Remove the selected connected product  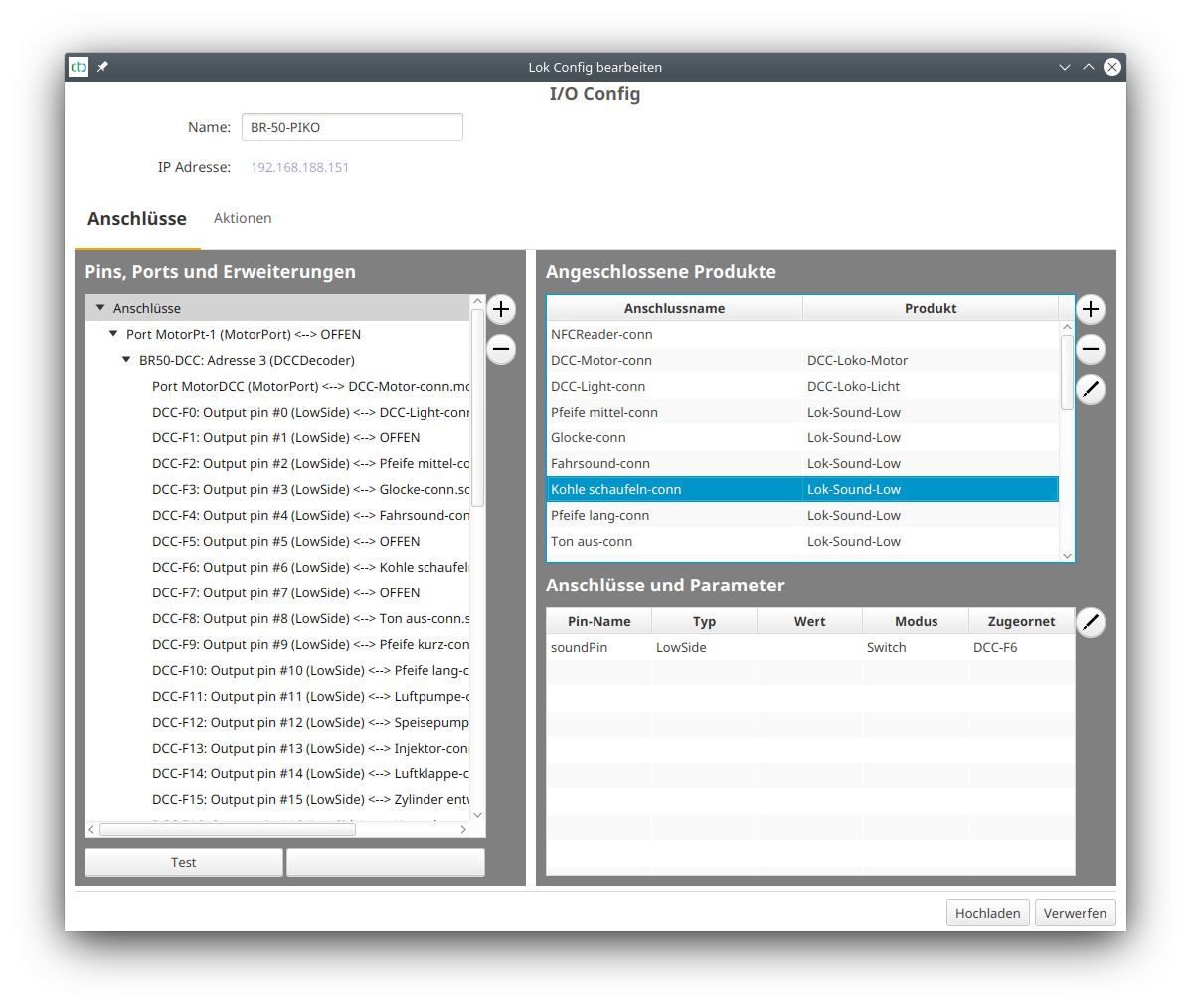[1091, 349]
